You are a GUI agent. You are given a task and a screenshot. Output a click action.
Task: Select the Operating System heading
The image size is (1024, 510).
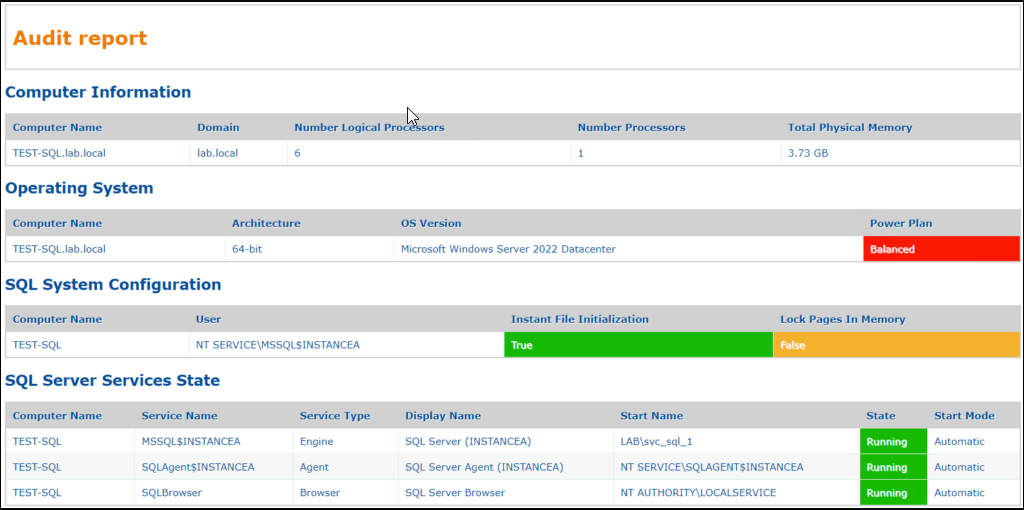(79, 188)
